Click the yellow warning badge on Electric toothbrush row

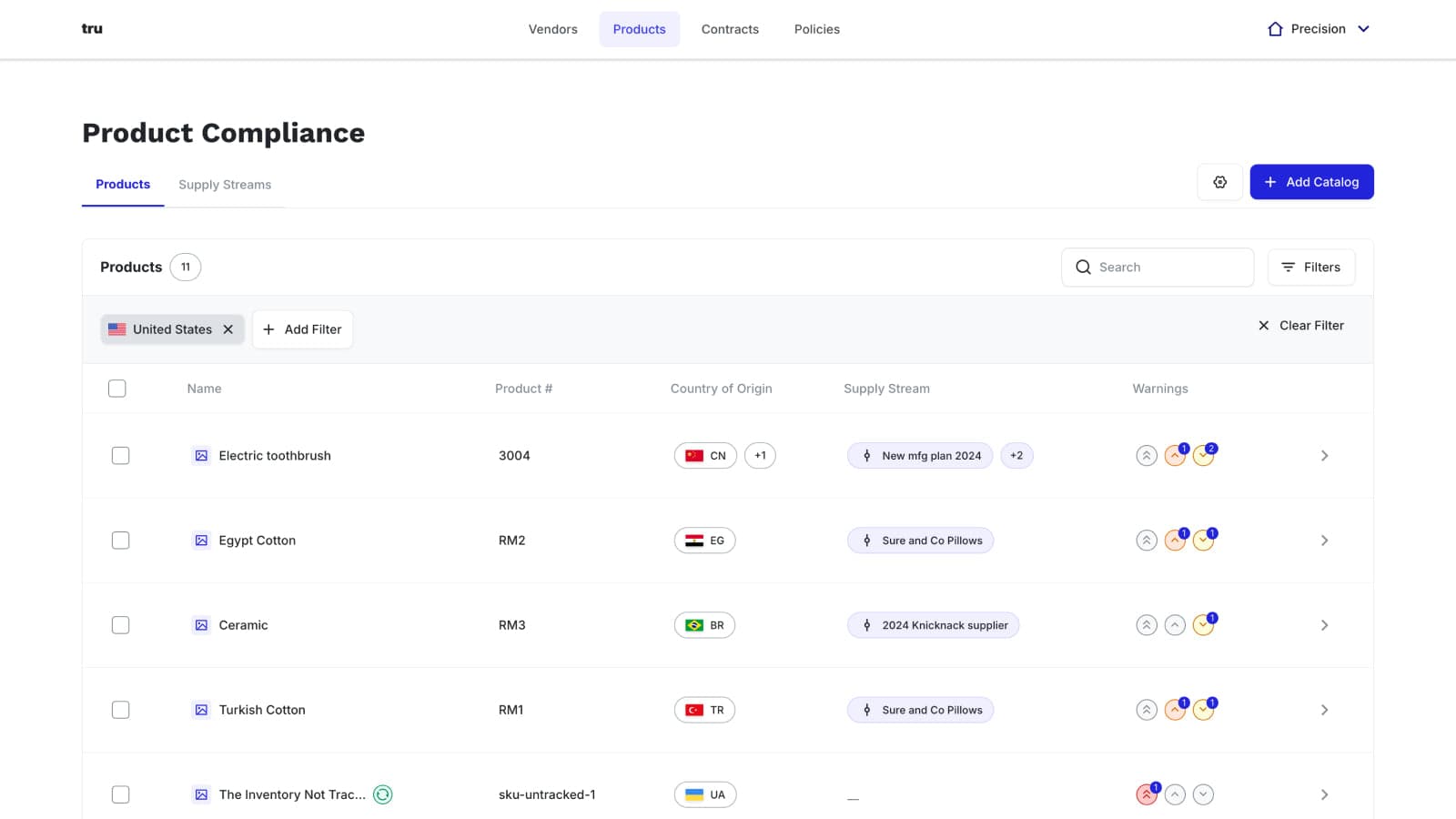(1203, 456)
